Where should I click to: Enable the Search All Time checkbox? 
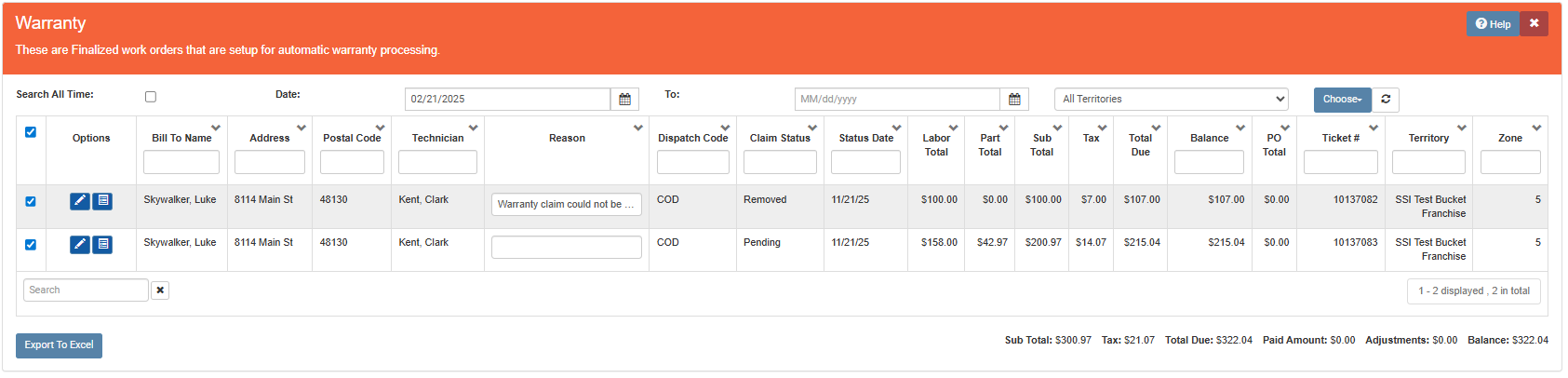(151, 97)
